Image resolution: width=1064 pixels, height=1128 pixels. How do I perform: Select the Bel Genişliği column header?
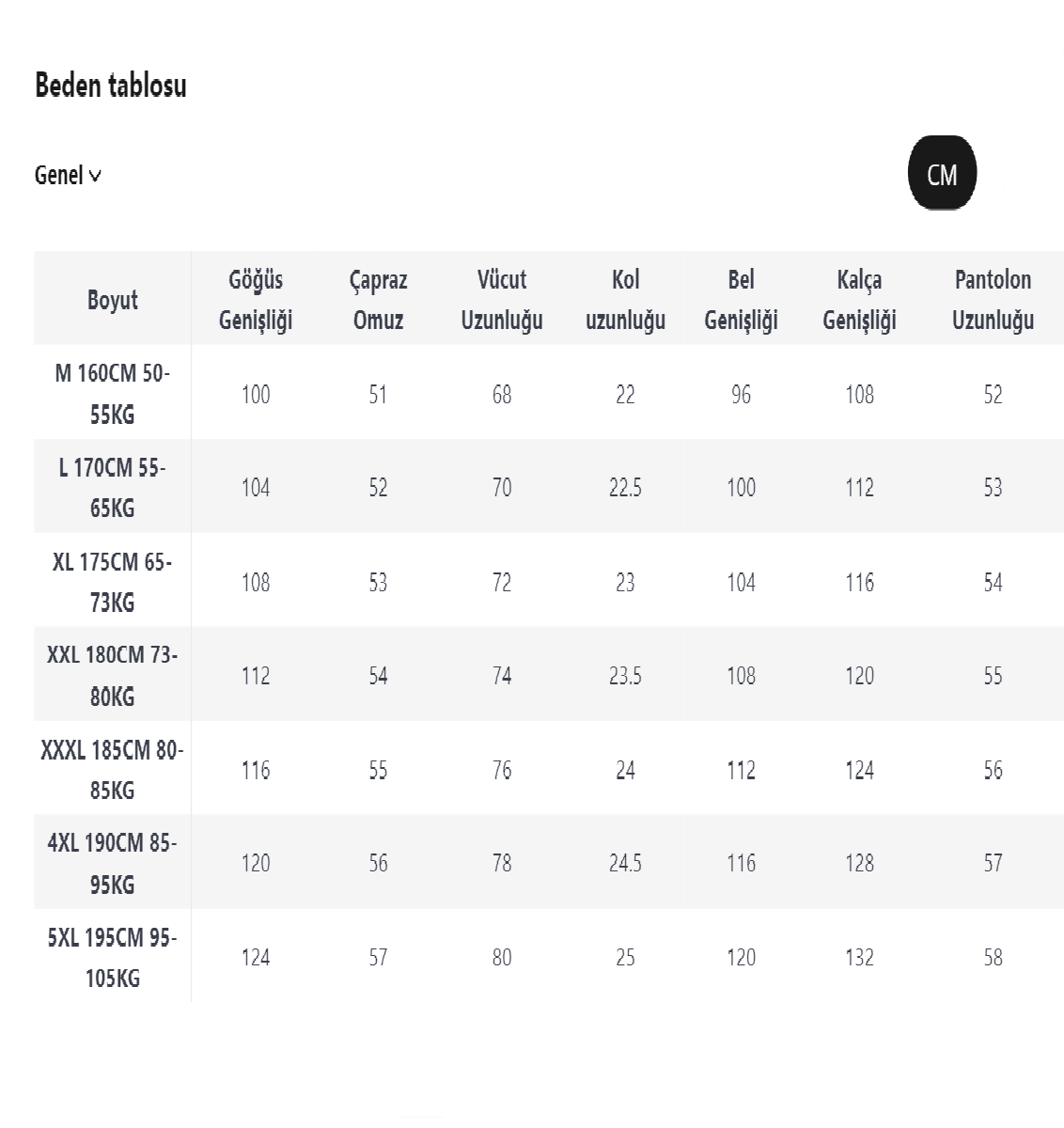point(741,300)
